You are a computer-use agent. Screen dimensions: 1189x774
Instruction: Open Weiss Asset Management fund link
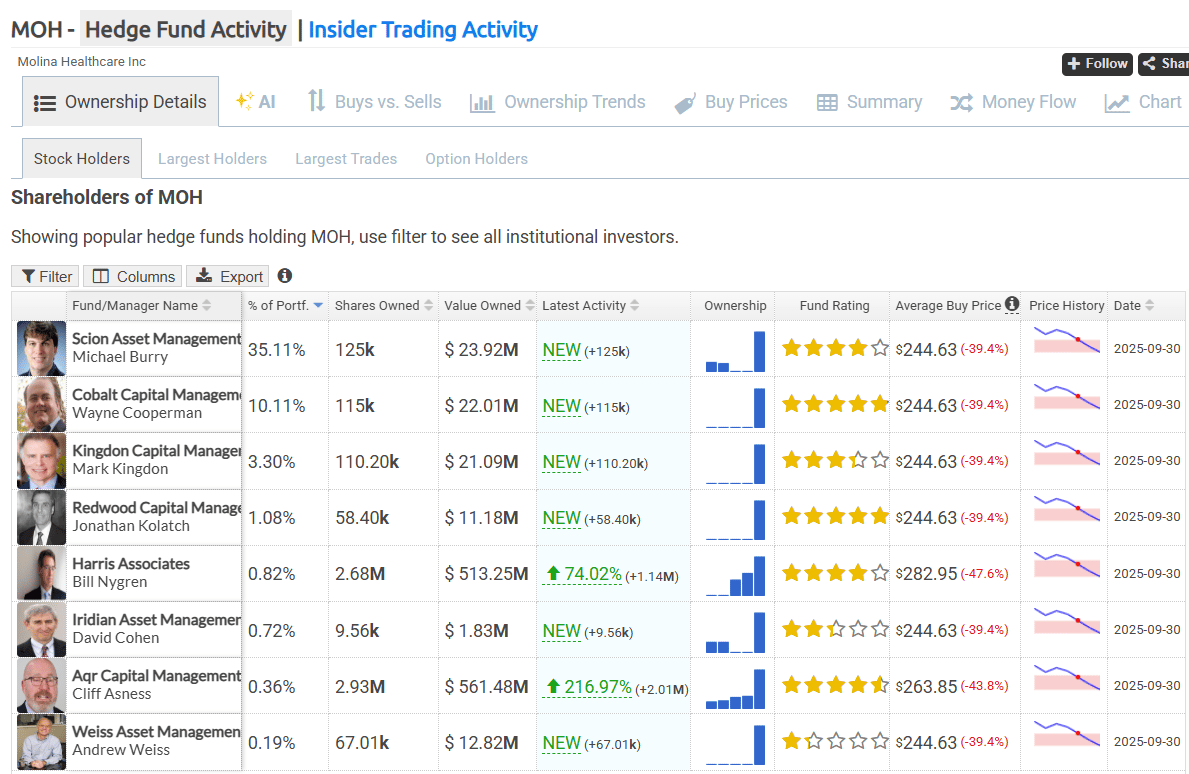156,732
